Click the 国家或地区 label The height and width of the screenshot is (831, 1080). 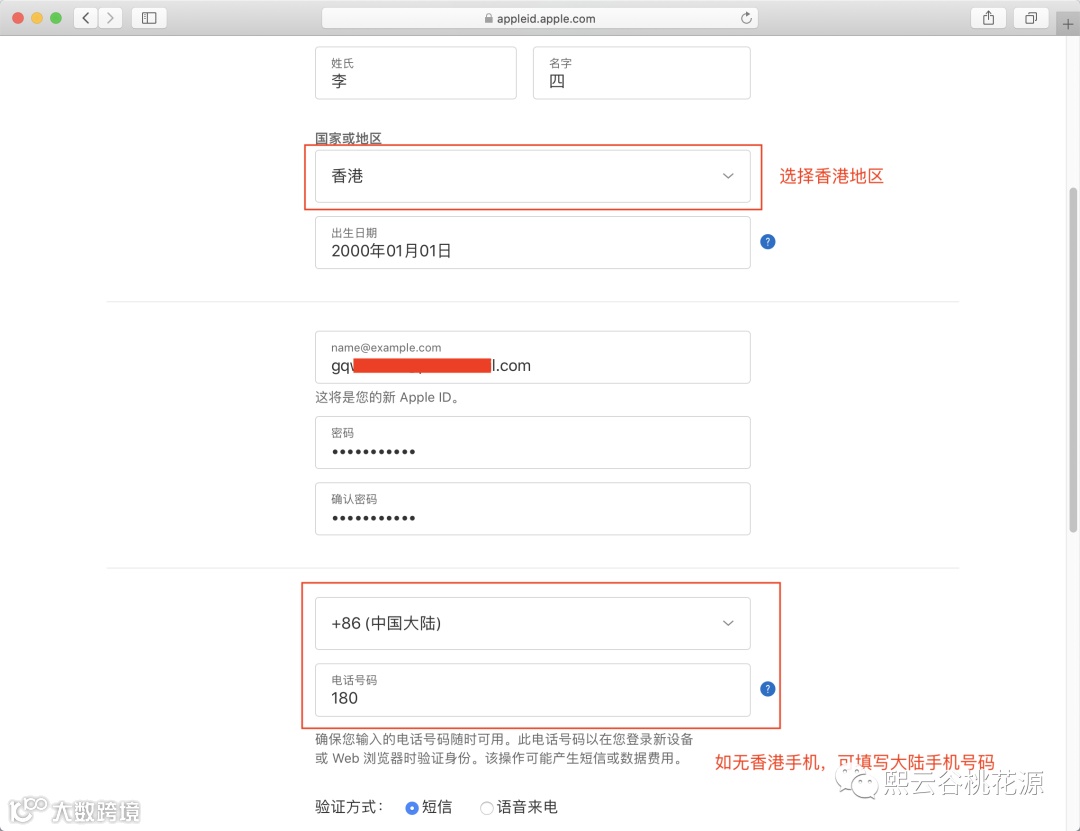(349, 138)
